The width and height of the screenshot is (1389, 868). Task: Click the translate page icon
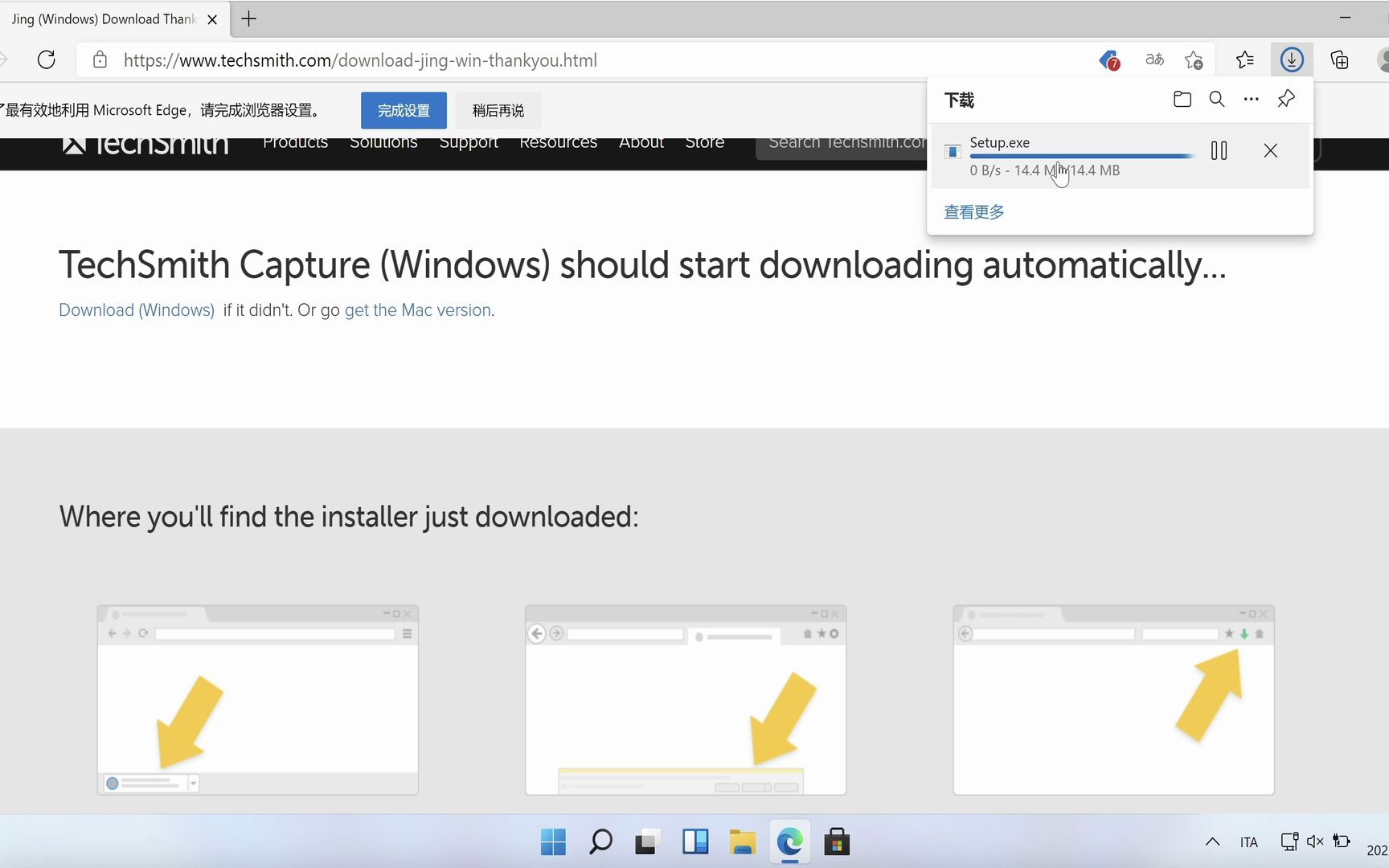pyautogui.click(x=1154, y=59)
